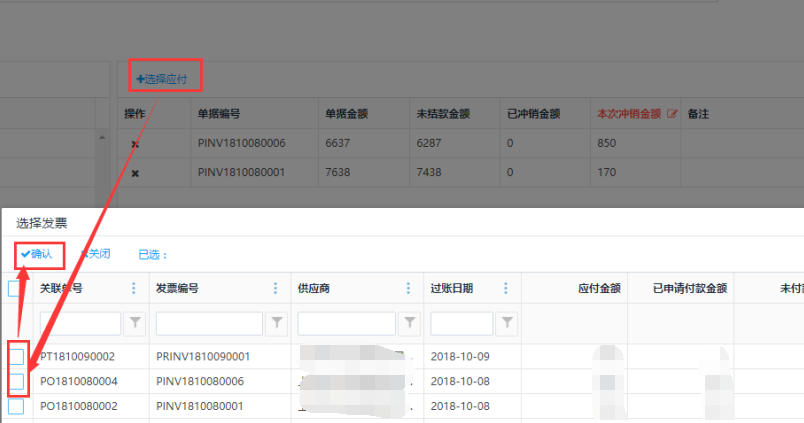The image size is (804, 423).
Task: Delete the PINV1810080006 row with X icon
Action: pyautogui.click(x=135, y=144)
